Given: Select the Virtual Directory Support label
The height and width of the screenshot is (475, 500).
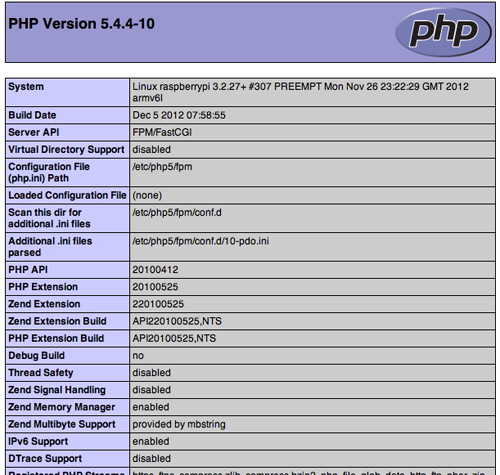Looking at the screenshot, I should (x=66, y=150).
